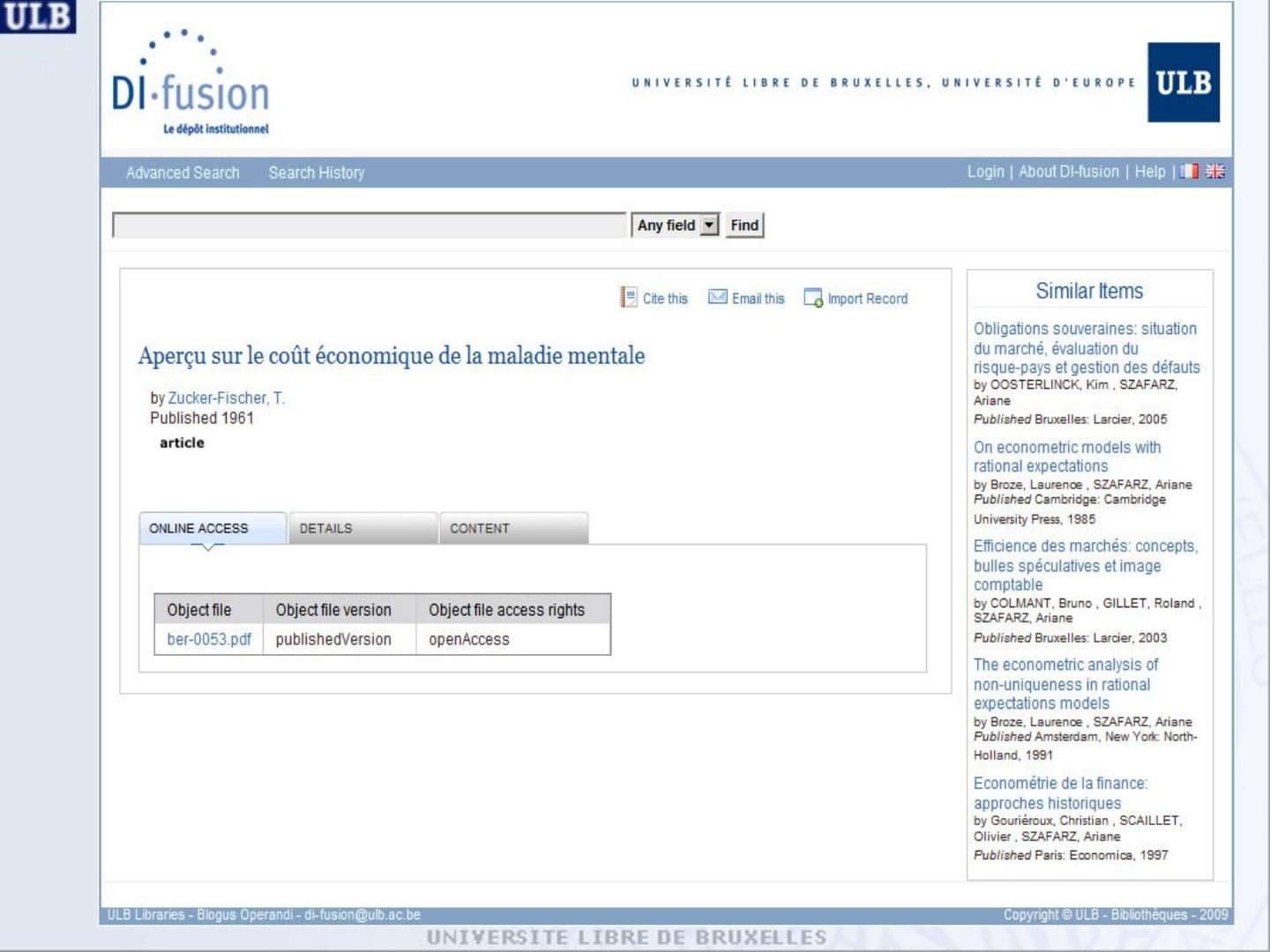Open The econometric analysis of non-uniqueness item

point(1065,684)
